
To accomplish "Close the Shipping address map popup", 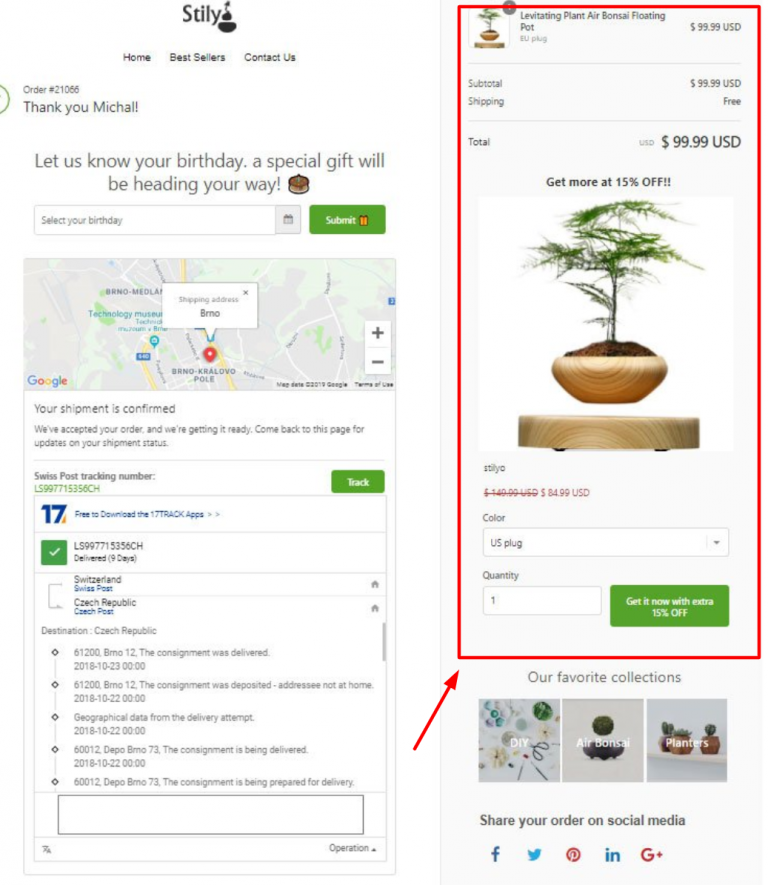I will point(245,292).
